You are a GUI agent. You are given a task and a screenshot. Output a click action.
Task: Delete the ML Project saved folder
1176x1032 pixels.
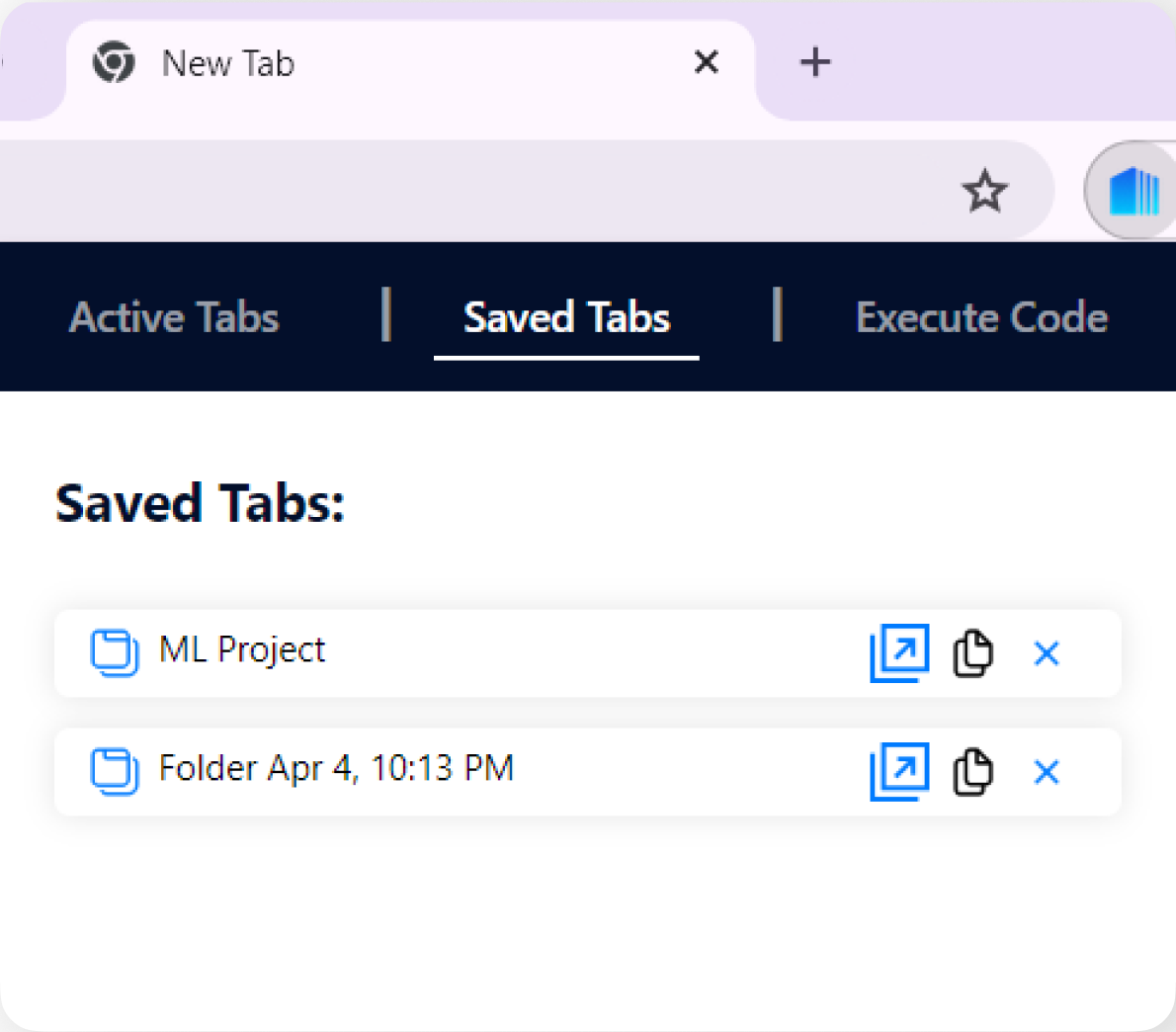pyautogui.click(x=1046, y=653)
